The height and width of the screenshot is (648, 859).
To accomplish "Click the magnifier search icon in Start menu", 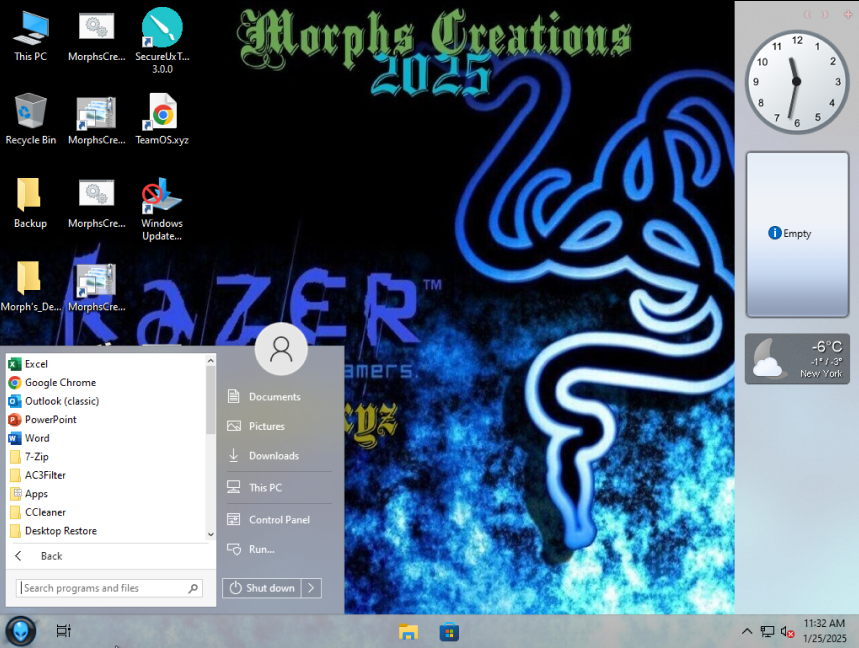I will (x=193, y=588).
